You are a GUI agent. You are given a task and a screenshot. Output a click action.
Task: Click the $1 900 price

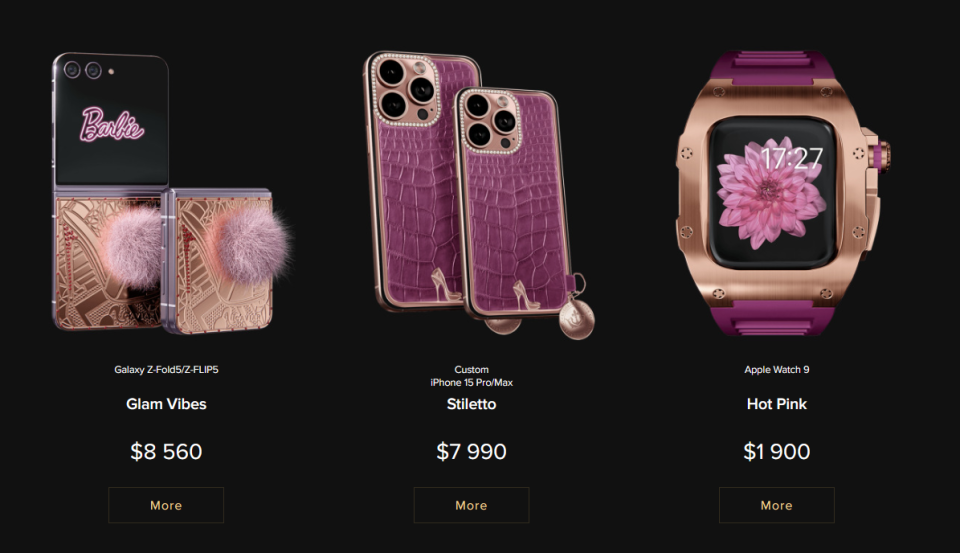pyautogui.click(x=776, y=451)
